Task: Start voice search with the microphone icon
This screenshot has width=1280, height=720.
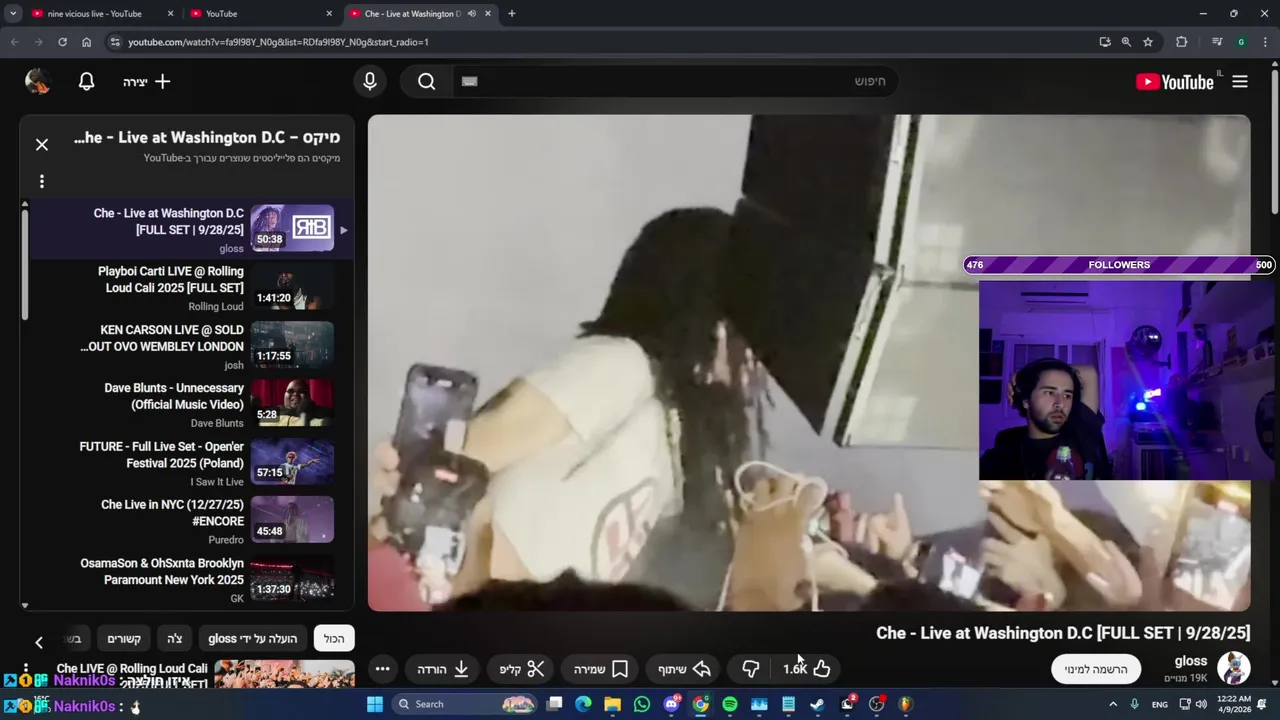Action: [x=370, y=82]
